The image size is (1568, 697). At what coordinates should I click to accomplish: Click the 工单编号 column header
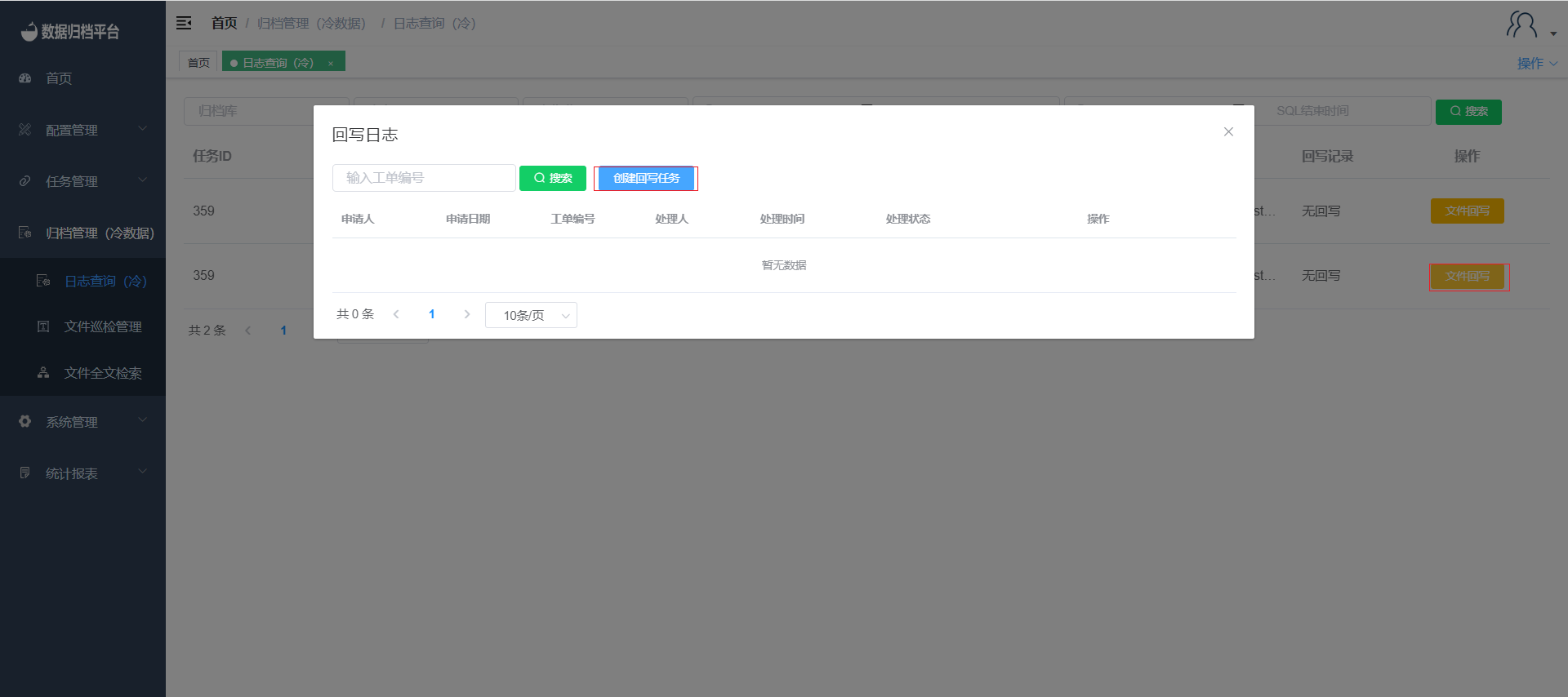click(572, 219)
